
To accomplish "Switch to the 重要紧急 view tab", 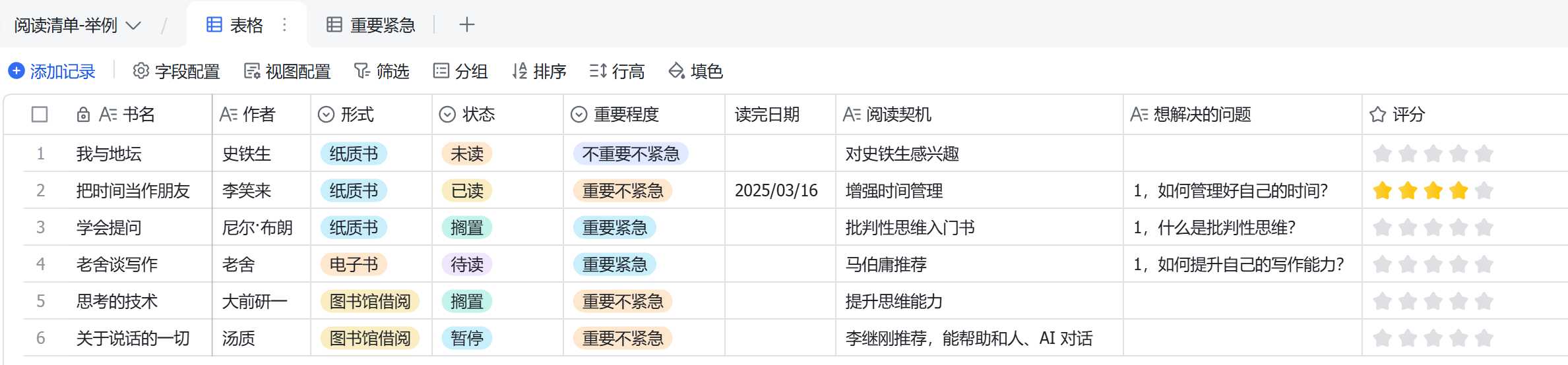I will [x=371, y=25].
